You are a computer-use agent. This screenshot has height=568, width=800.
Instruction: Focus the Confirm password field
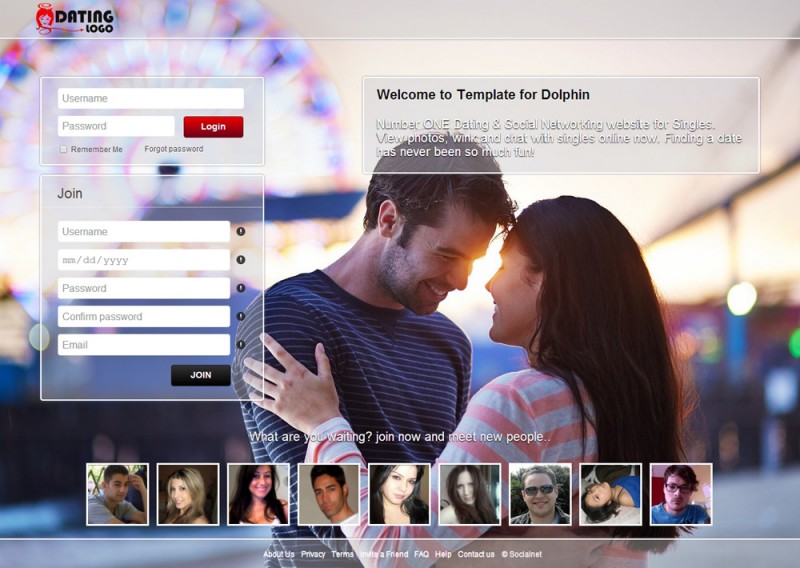tap(144, 316)
